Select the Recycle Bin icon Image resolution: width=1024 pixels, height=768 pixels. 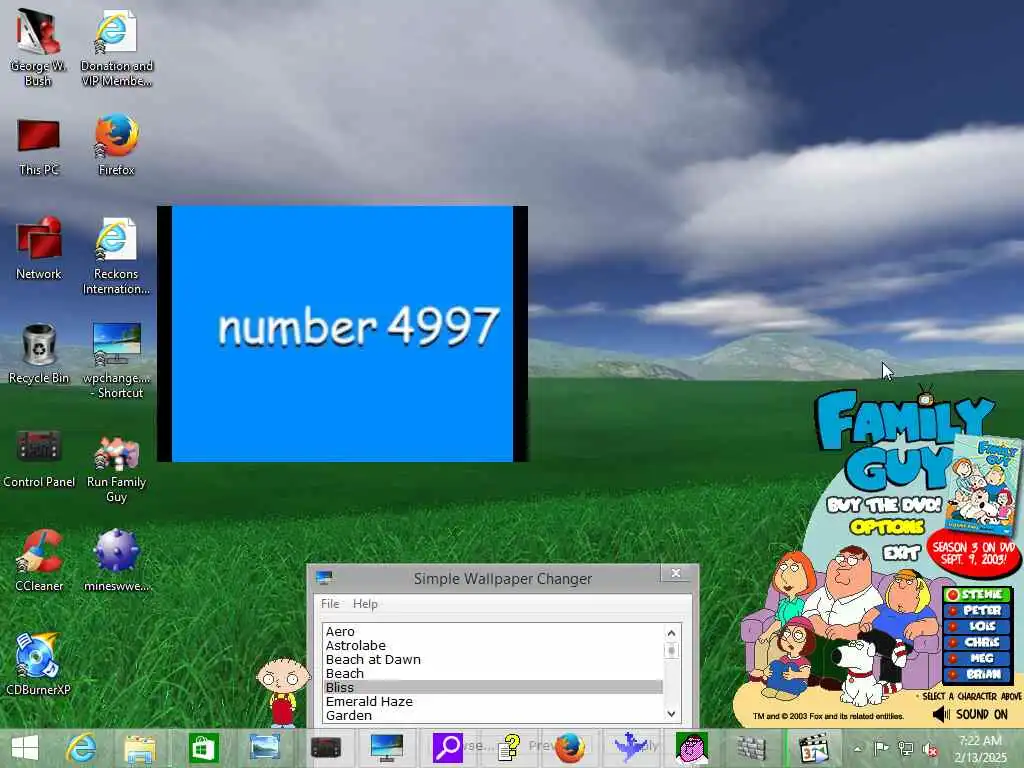click(39, 353)
